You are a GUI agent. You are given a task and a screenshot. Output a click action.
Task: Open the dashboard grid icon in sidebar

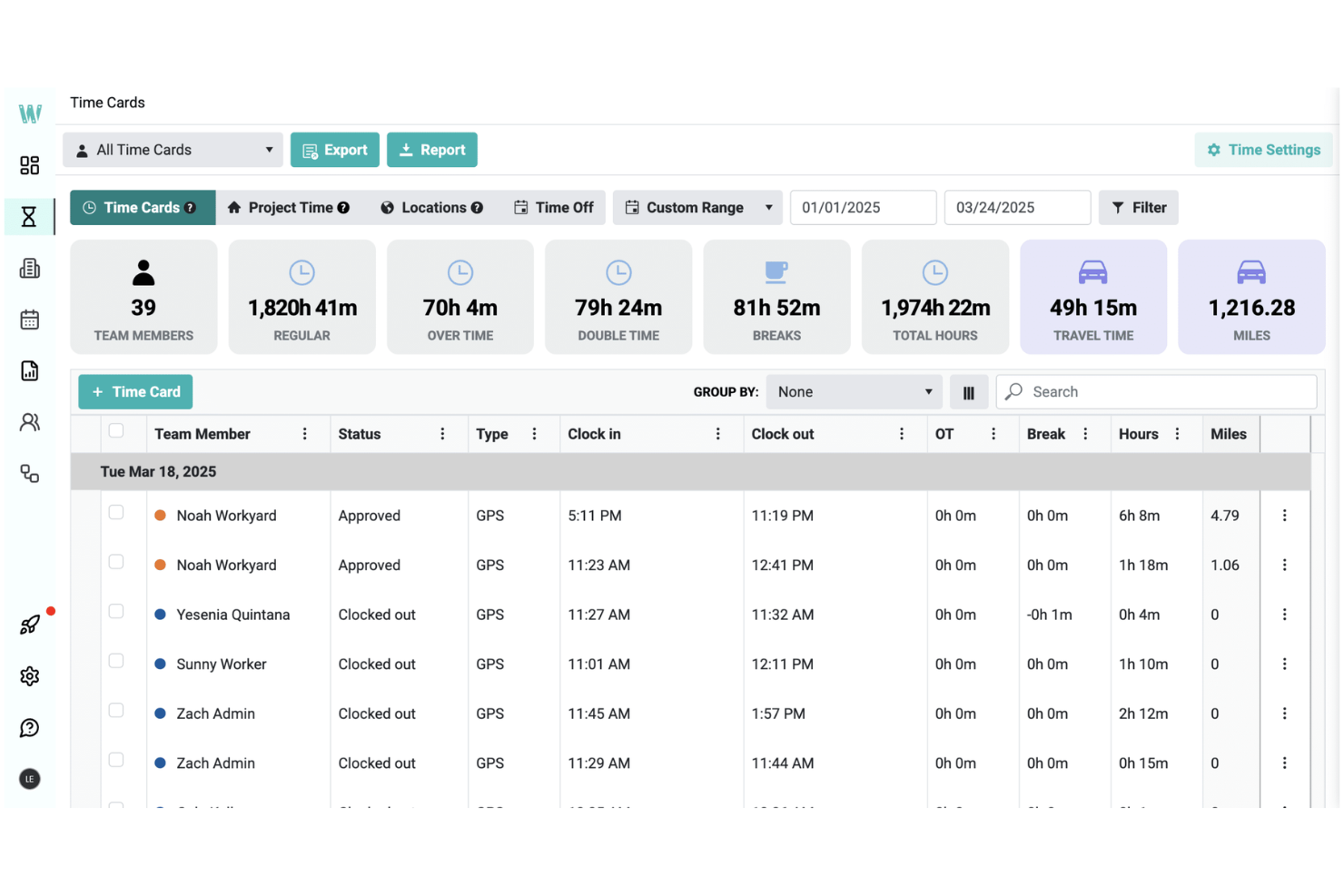(30, 165)
